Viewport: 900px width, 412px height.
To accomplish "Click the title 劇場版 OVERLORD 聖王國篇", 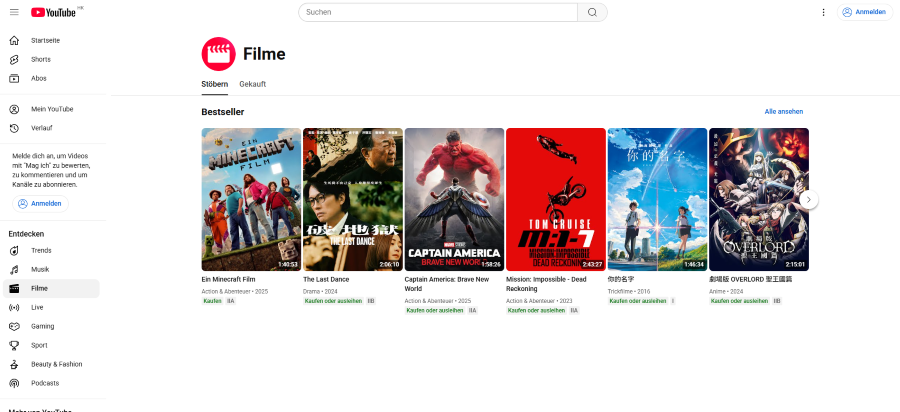I will click(750, 280).
